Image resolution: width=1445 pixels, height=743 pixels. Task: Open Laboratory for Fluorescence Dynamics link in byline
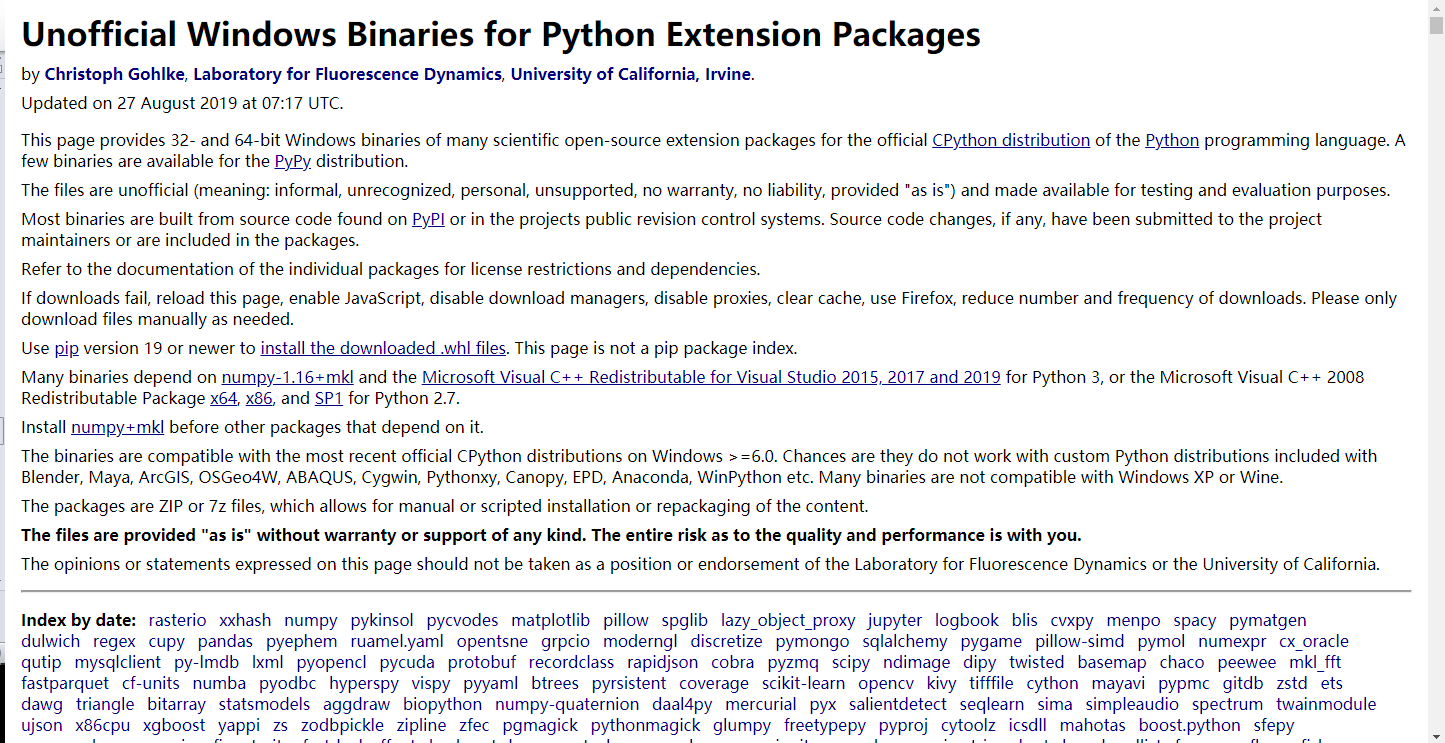[347, 74]
